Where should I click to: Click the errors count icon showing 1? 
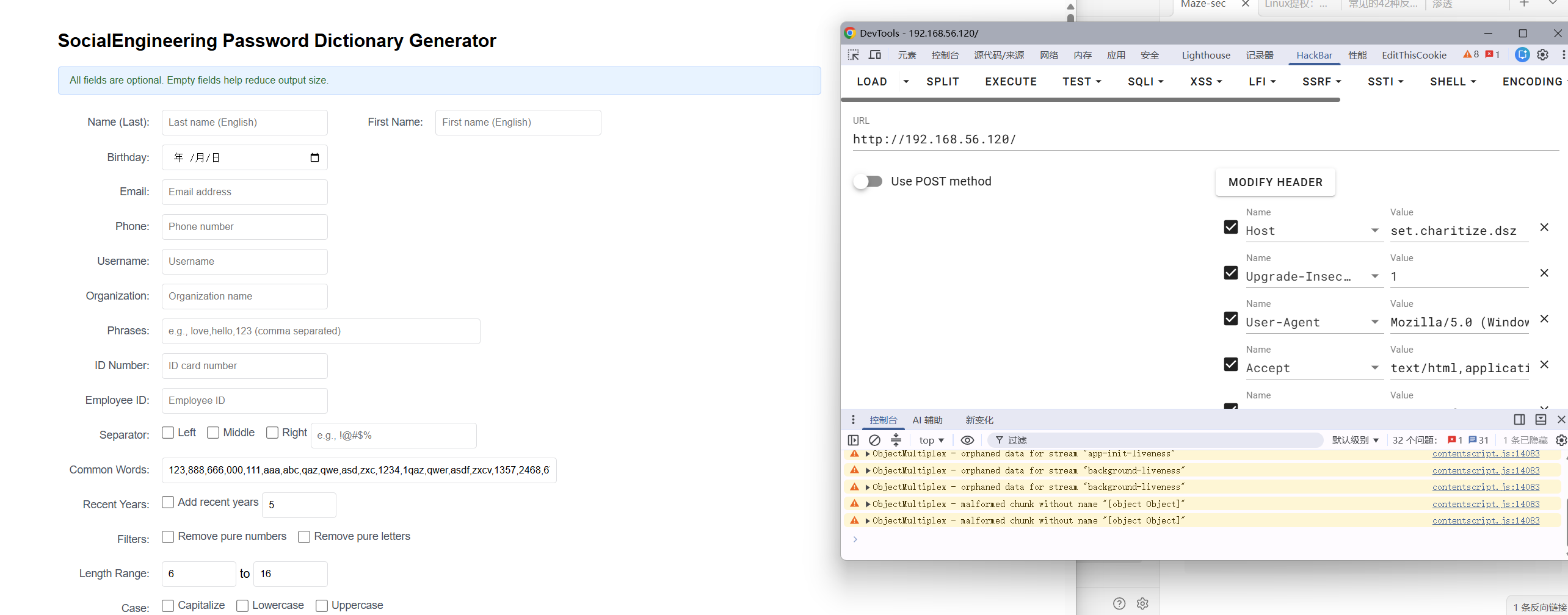pos(1492,54)
